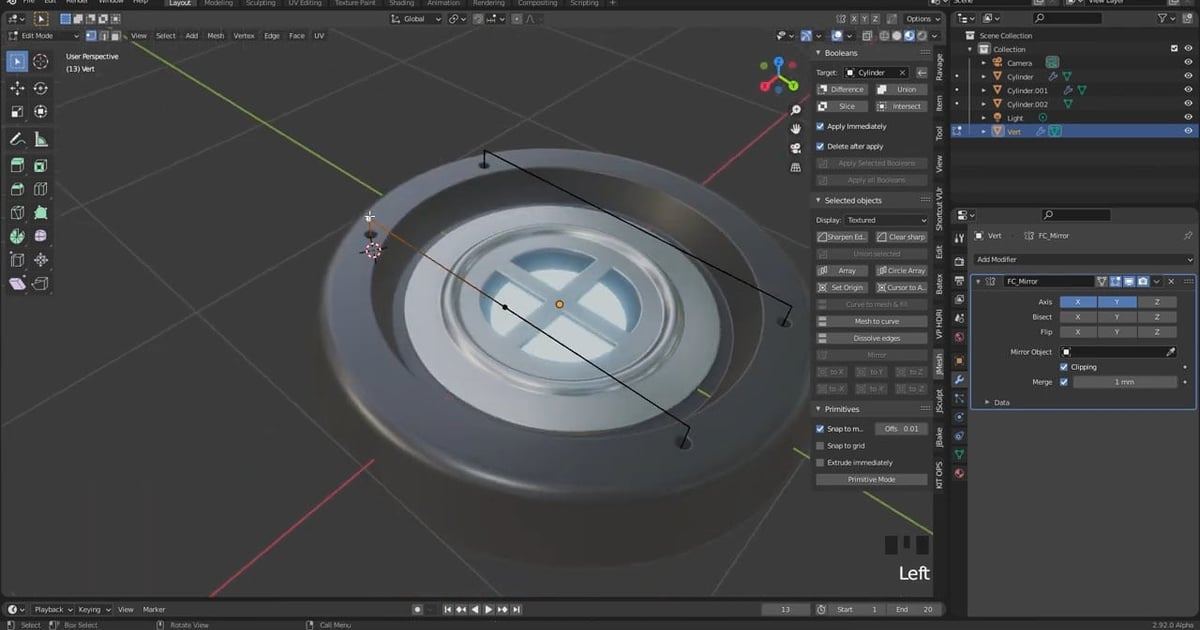Open the Add Modifier dropdown
Screen dimensions: 1200x630
(1084, 259)
